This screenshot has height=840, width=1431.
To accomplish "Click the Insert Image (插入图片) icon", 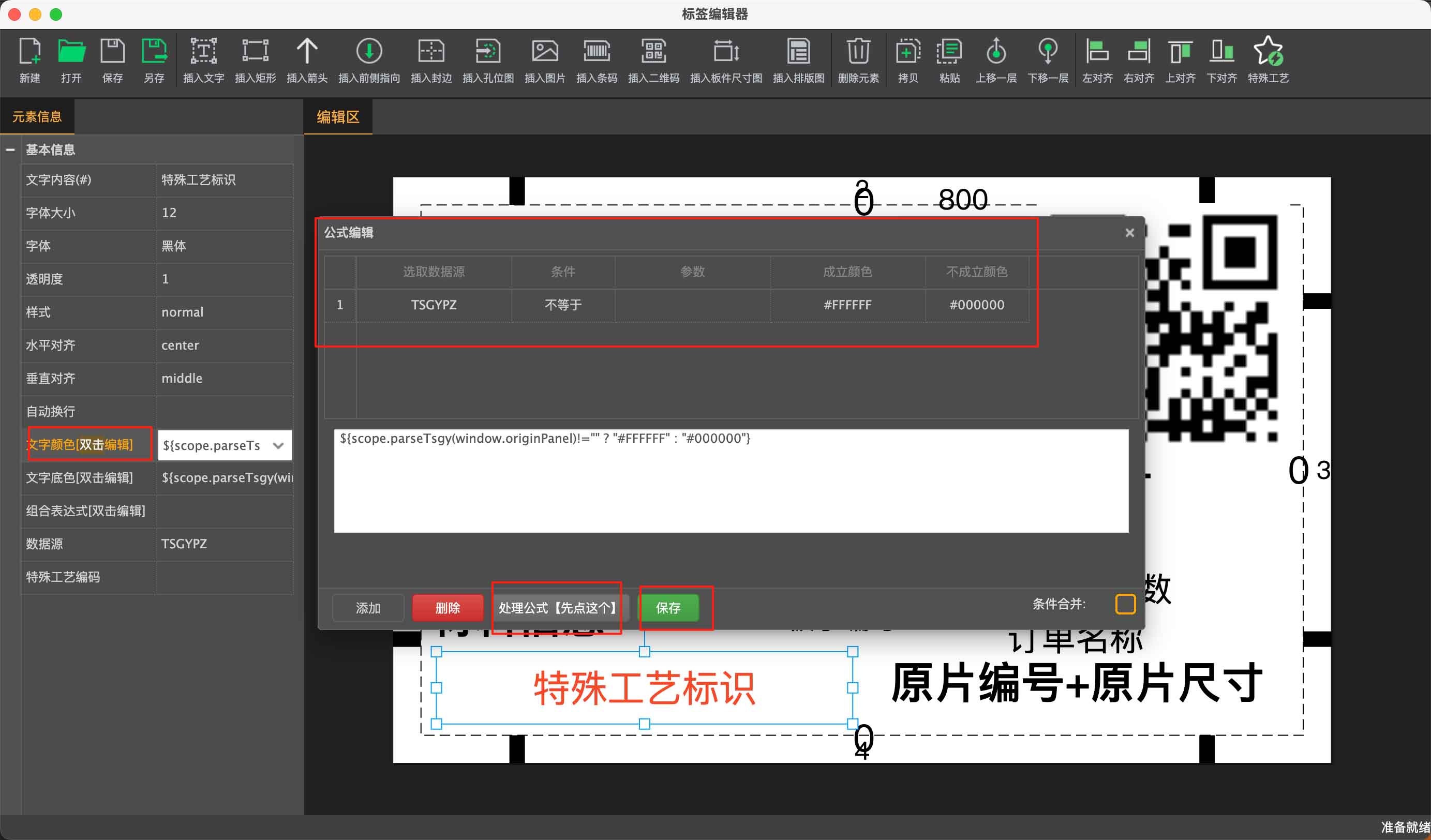I will (x=545, y=52).
